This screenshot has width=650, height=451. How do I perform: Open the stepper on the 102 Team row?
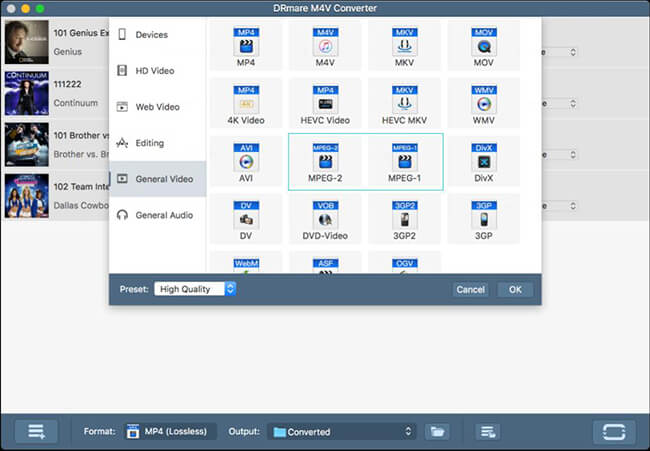coord(573,206)
